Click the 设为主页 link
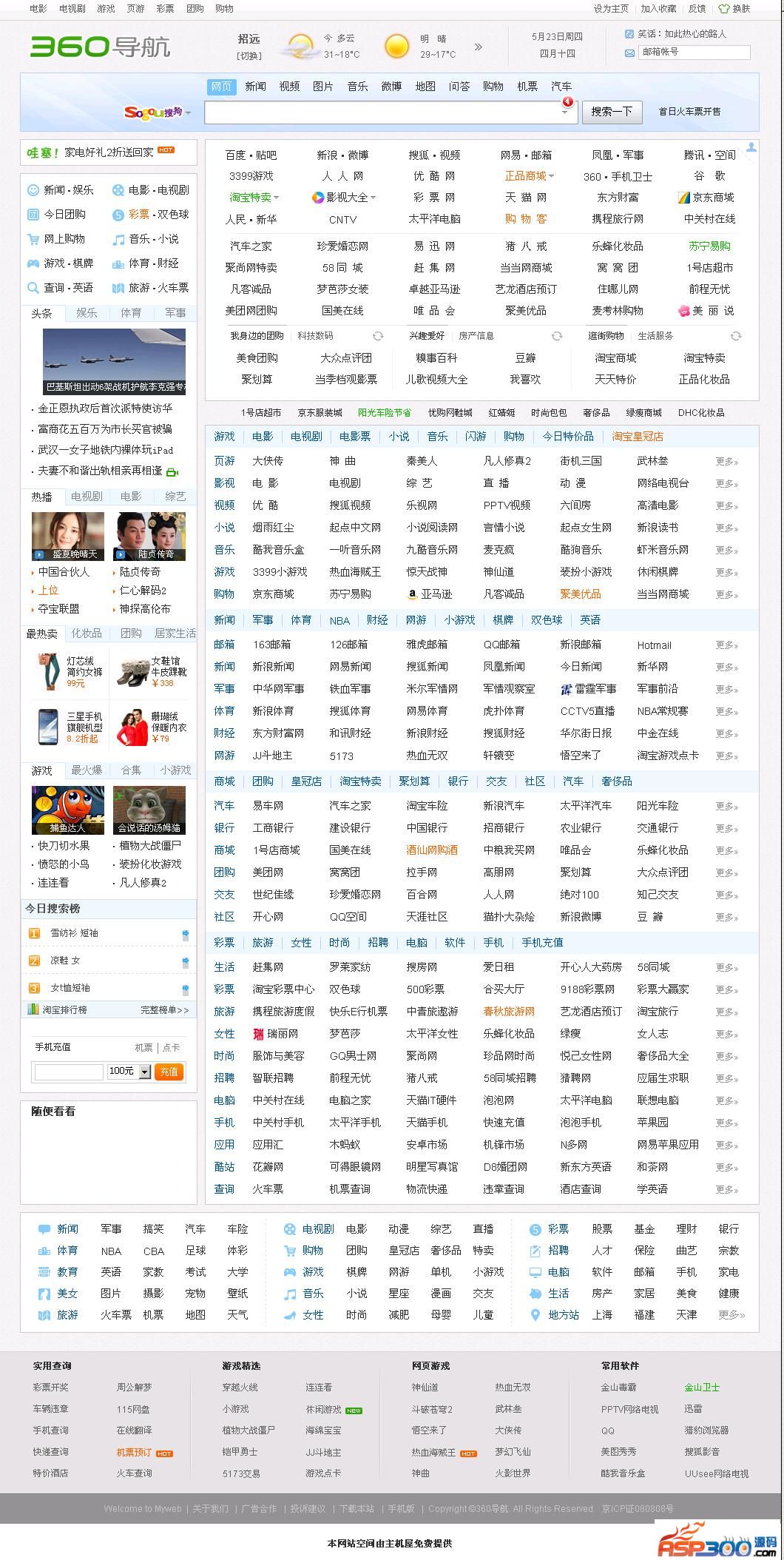This screenshot has width=784, height=1560. tap(611, 9)
